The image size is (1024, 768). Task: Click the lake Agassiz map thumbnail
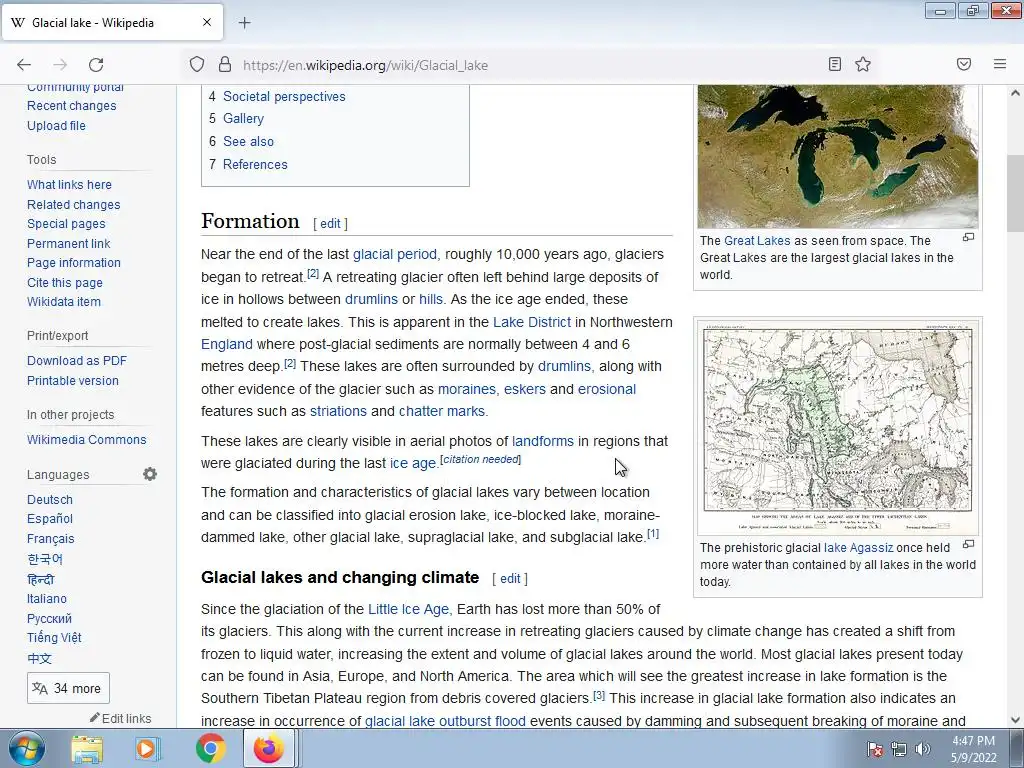[x=838, y=427]
